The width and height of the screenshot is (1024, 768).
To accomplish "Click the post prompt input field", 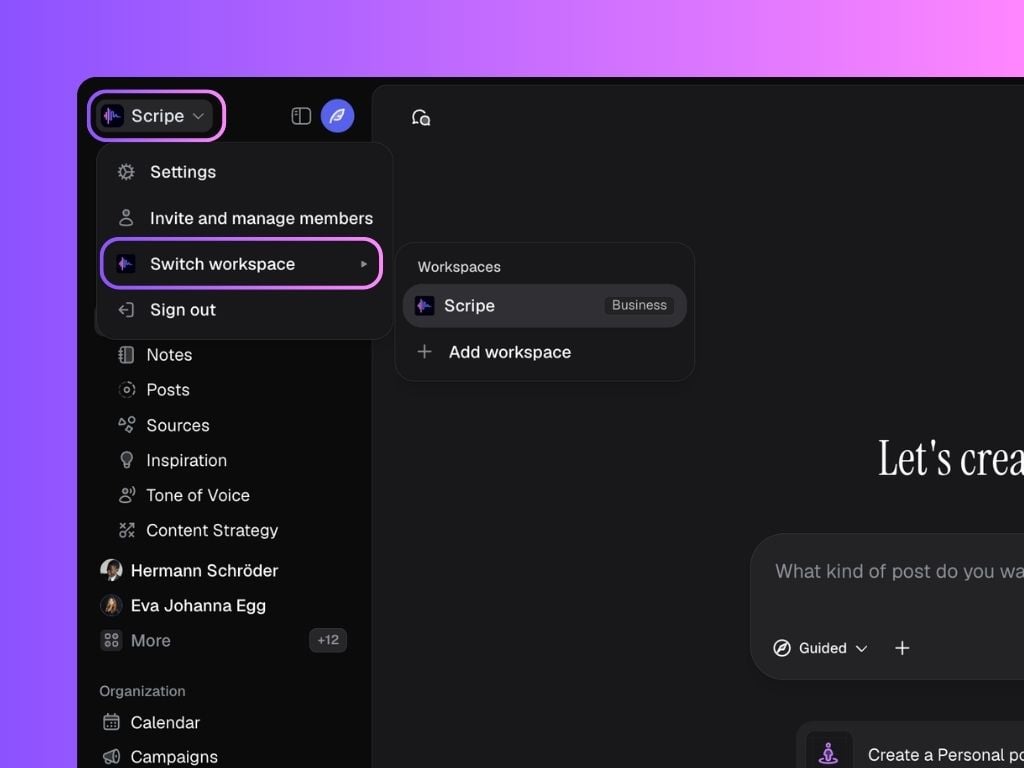I will click(899, 572).
